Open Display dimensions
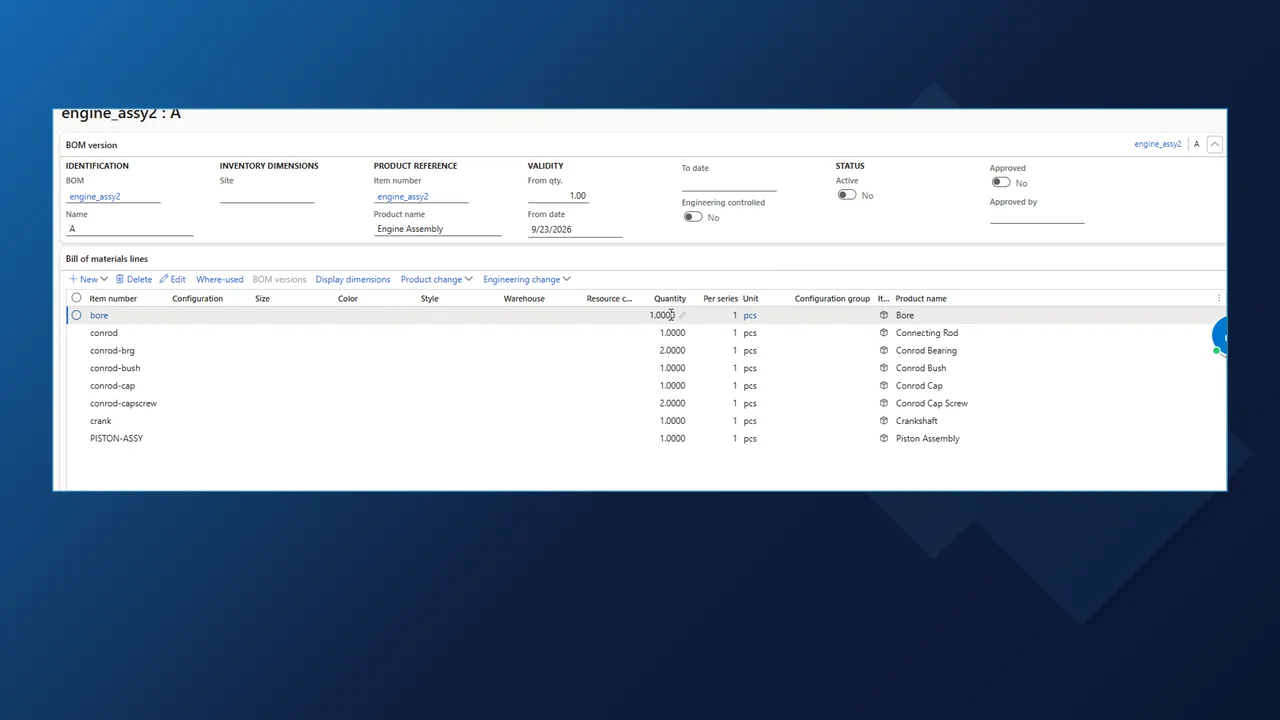Image resolution: width=1280 pixels, height=720 pixels. click(x=353, y=279)
